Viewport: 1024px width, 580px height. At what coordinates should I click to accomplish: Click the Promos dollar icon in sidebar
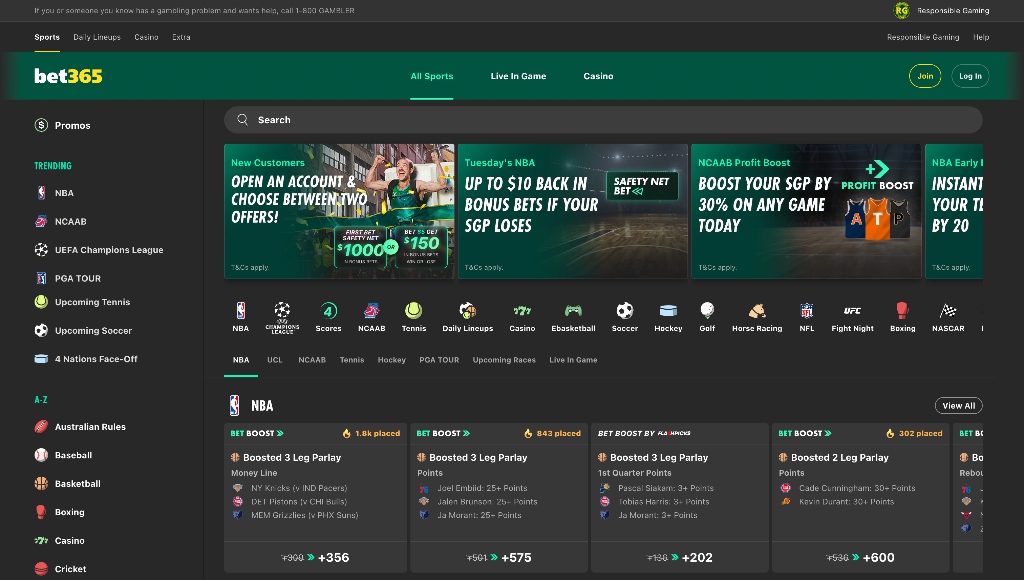41,125
